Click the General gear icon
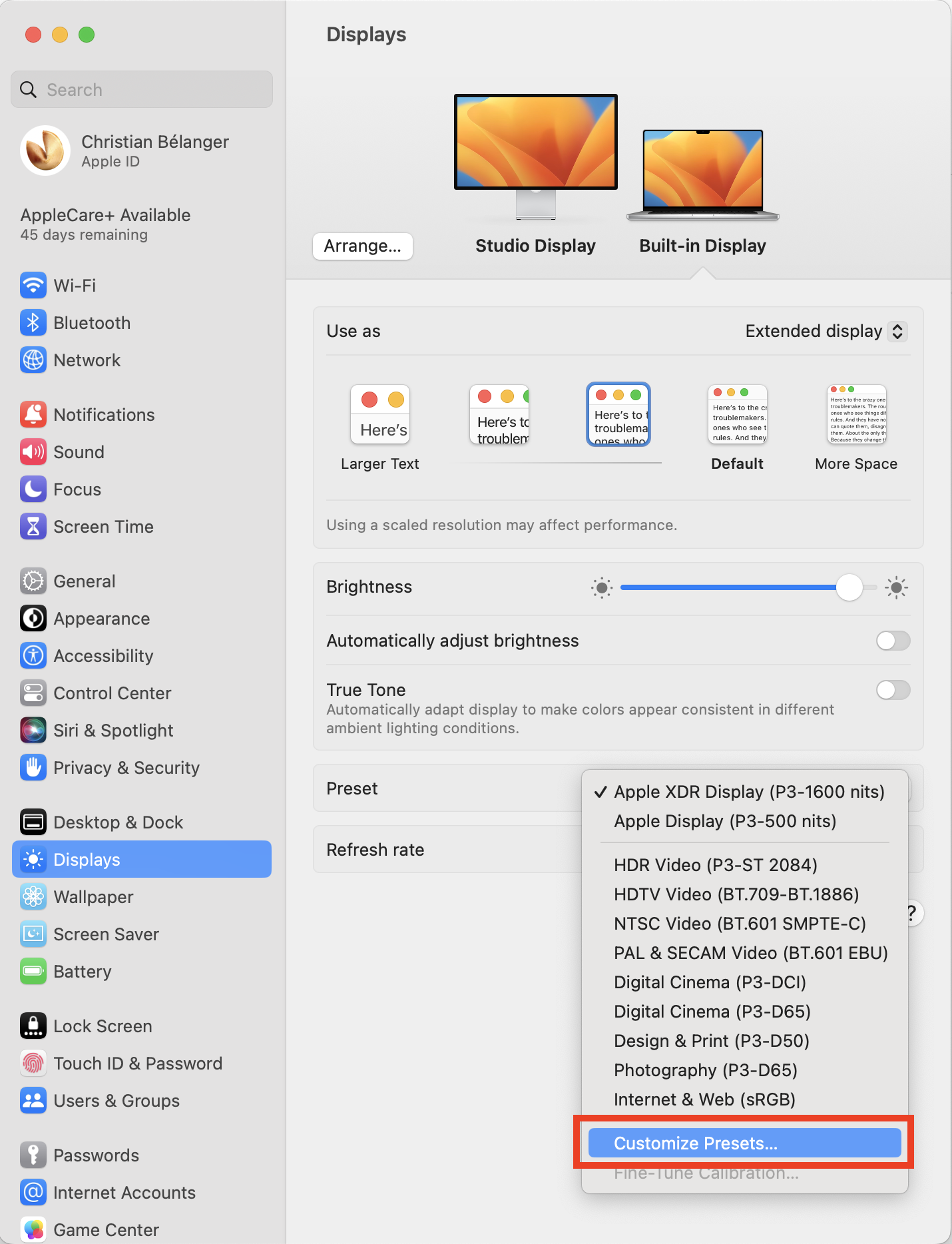952x1244 pixels. [x=33, y=581]
